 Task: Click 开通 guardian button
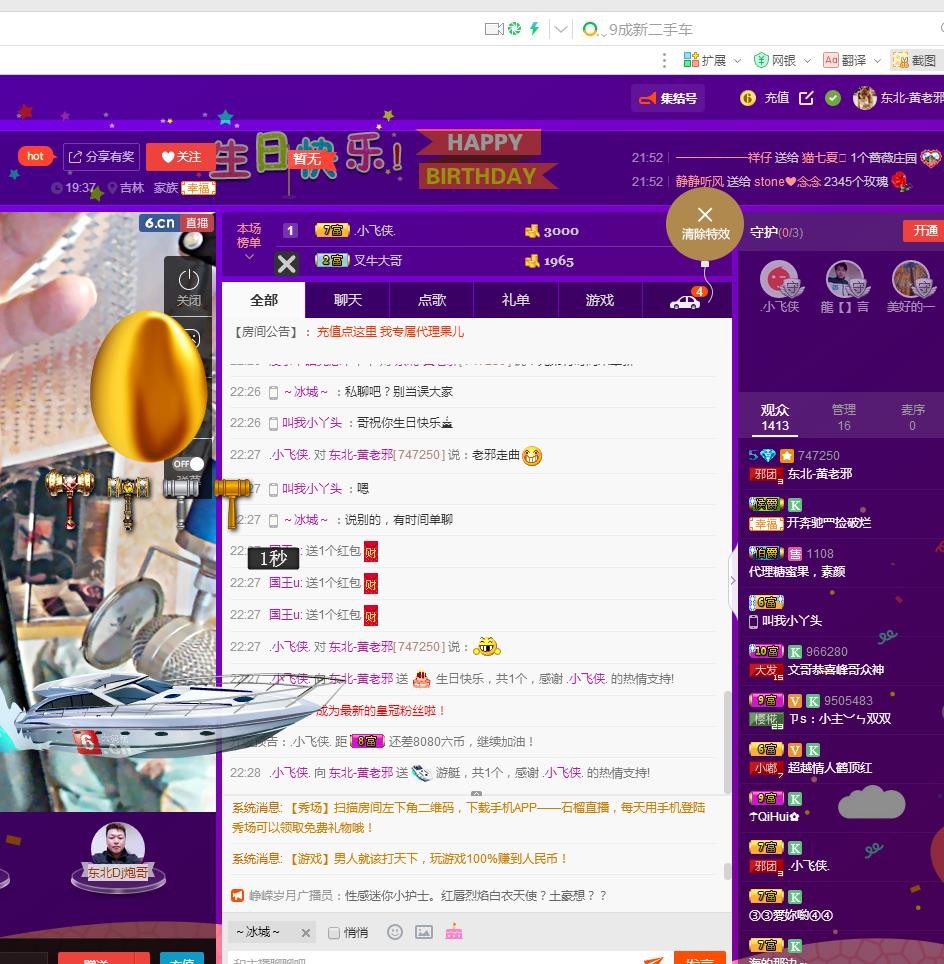pos(924,231)
